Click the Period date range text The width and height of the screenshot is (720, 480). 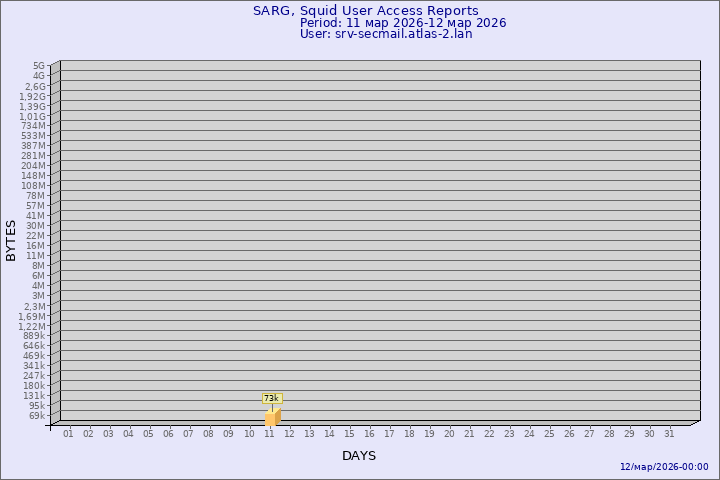coord(402,22)
